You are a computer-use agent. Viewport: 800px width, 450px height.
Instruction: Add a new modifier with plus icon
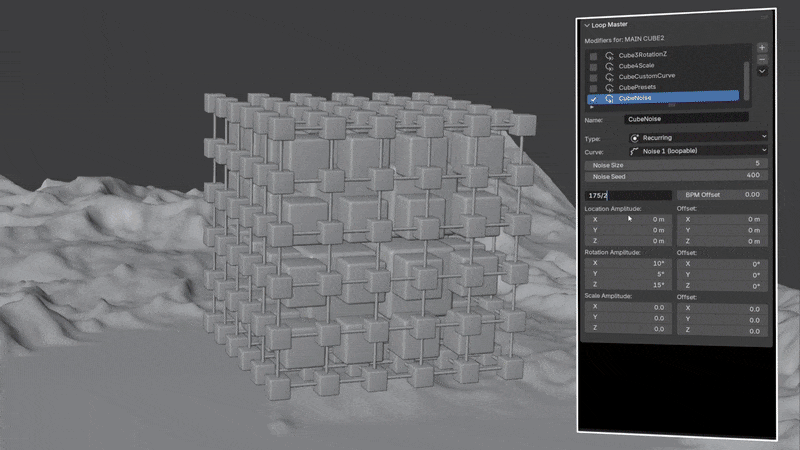pyautogui.click(x=762, y=47)
